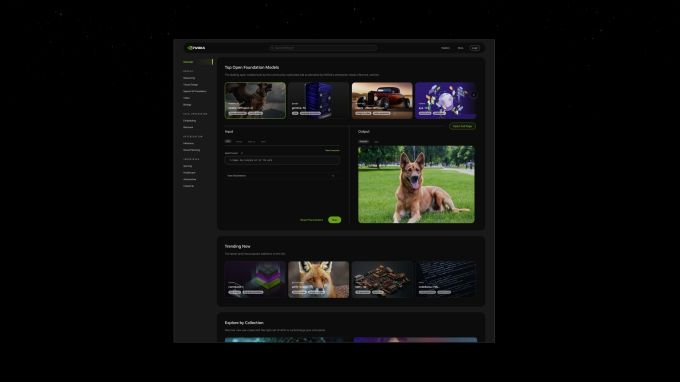Focus the search bar in the header
The height and width of the screenshot is (382, 680).
[324, 48]
